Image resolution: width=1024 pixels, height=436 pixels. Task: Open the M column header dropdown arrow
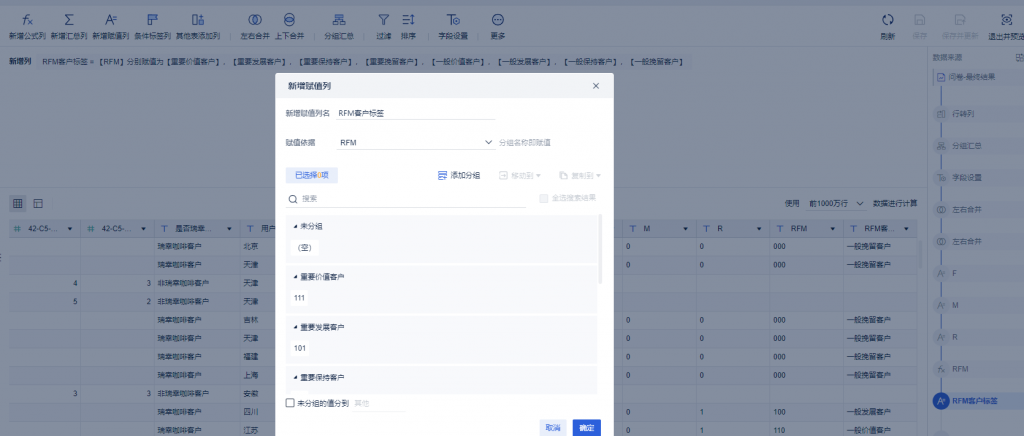coord(686,229)
